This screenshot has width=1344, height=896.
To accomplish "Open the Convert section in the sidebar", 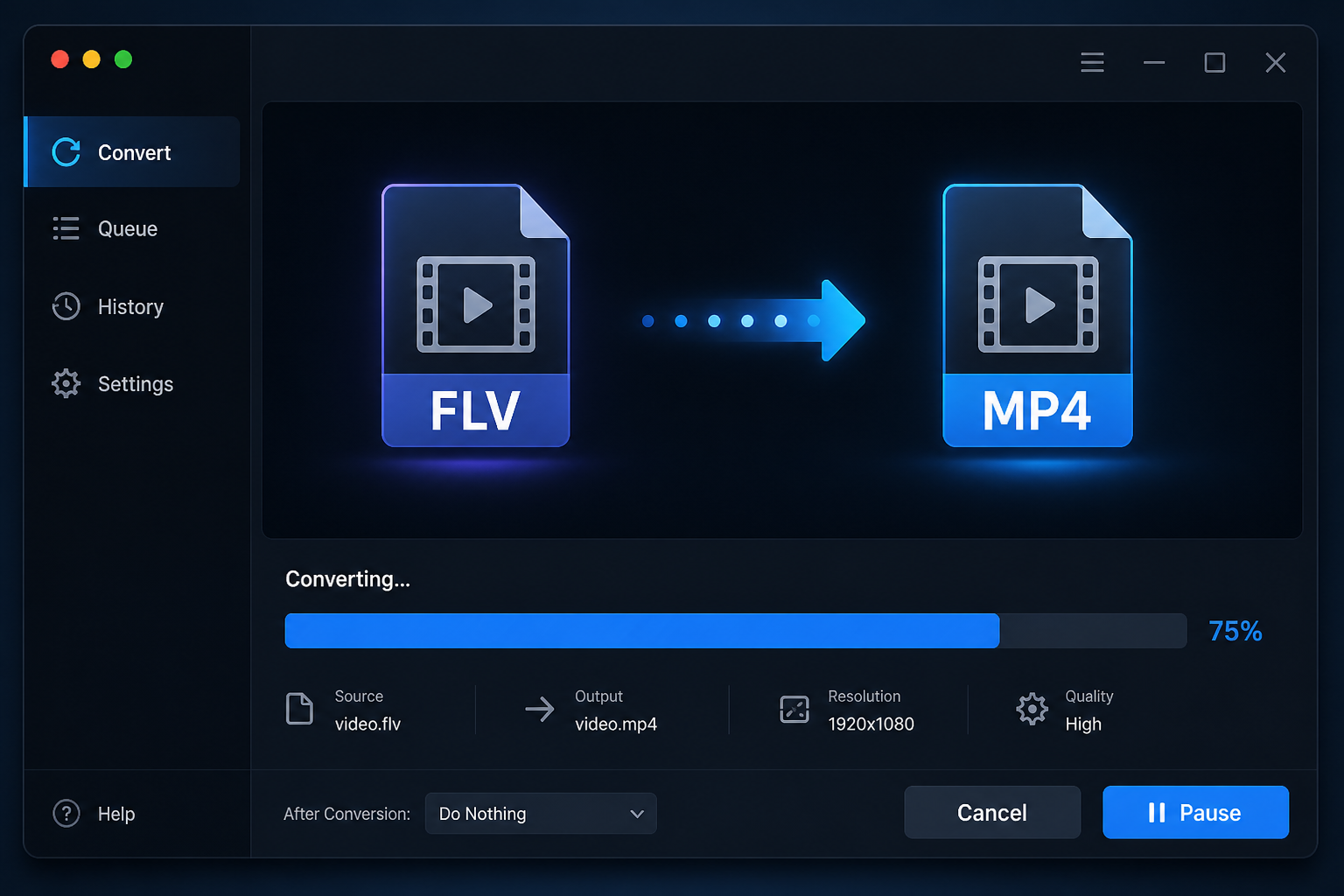I will [132, 152].
